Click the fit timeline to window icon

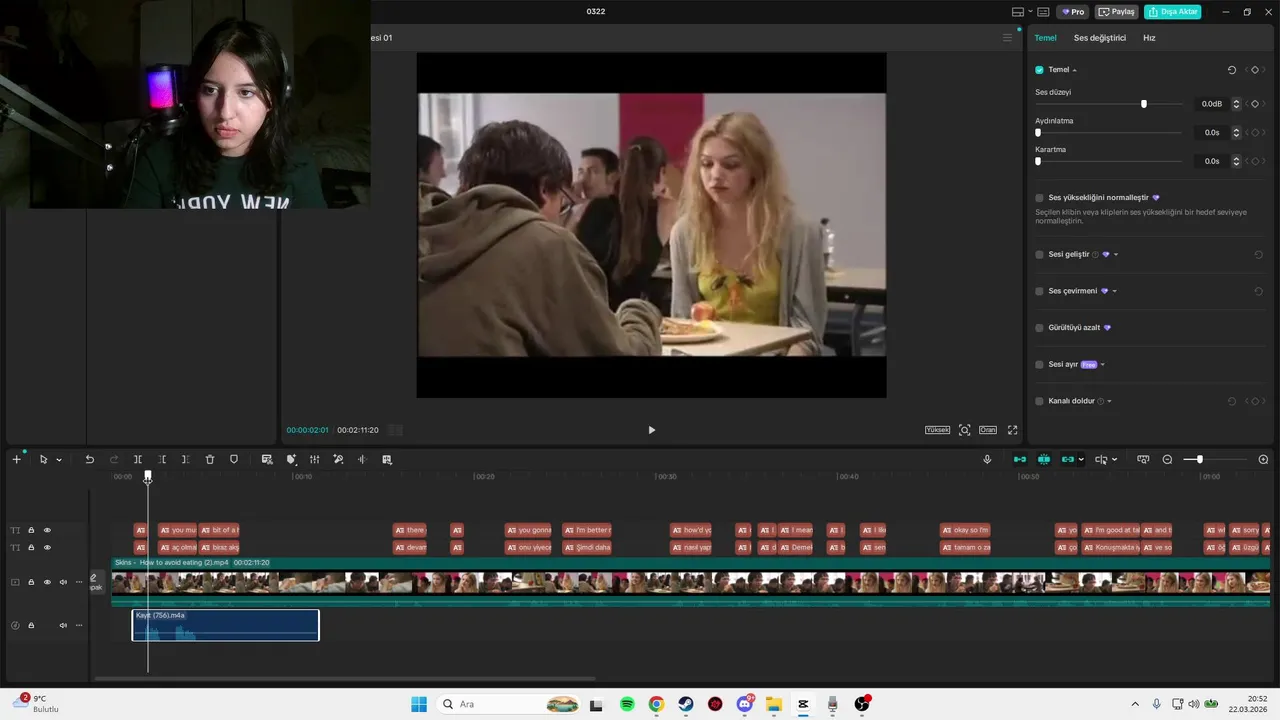coord(1143,460)
